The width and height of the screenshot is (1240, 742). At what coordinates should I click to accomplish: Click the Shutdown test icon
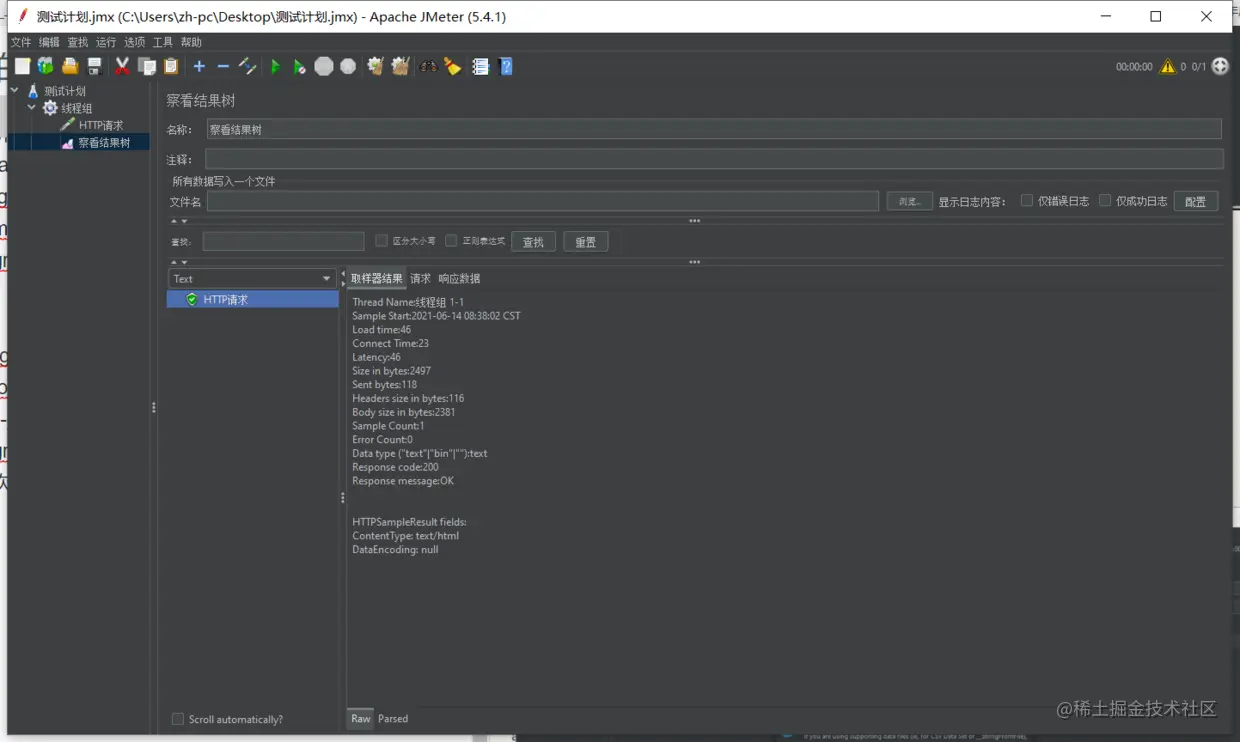pyautogui.click(x=348, y=66)
